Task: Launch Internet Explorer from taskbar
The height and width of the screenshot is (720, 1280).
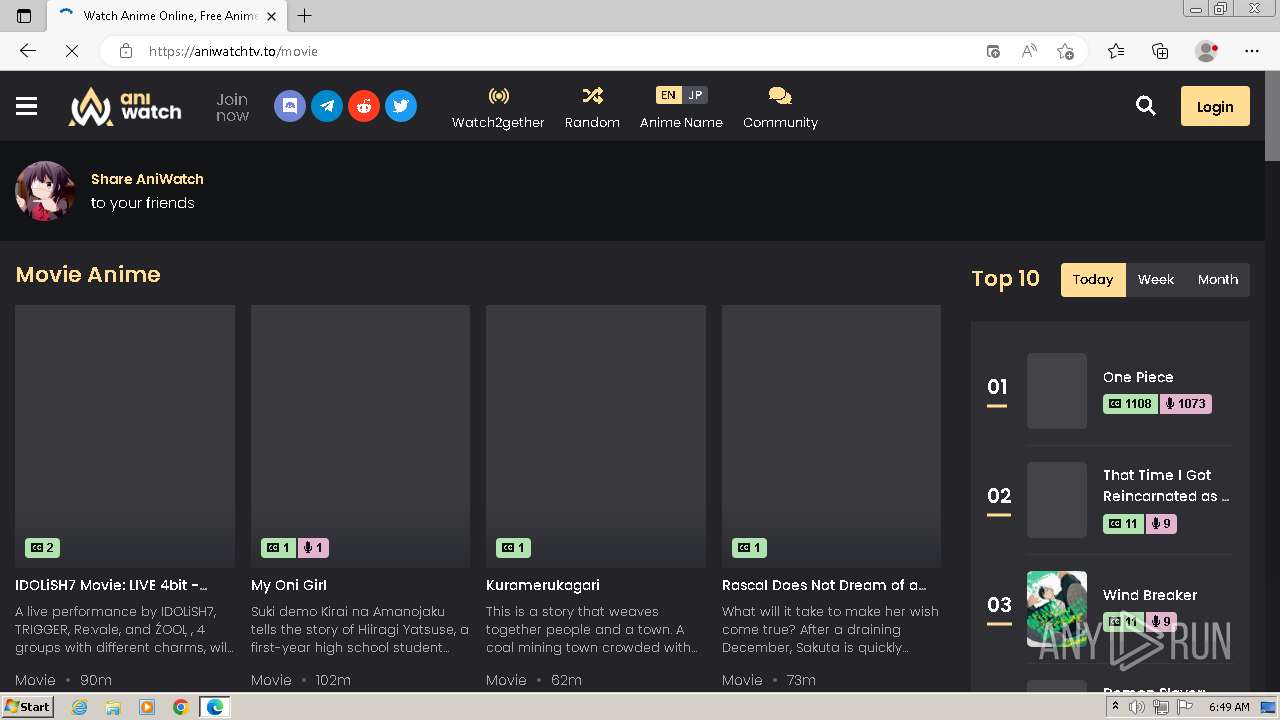Action: (80, 707)
